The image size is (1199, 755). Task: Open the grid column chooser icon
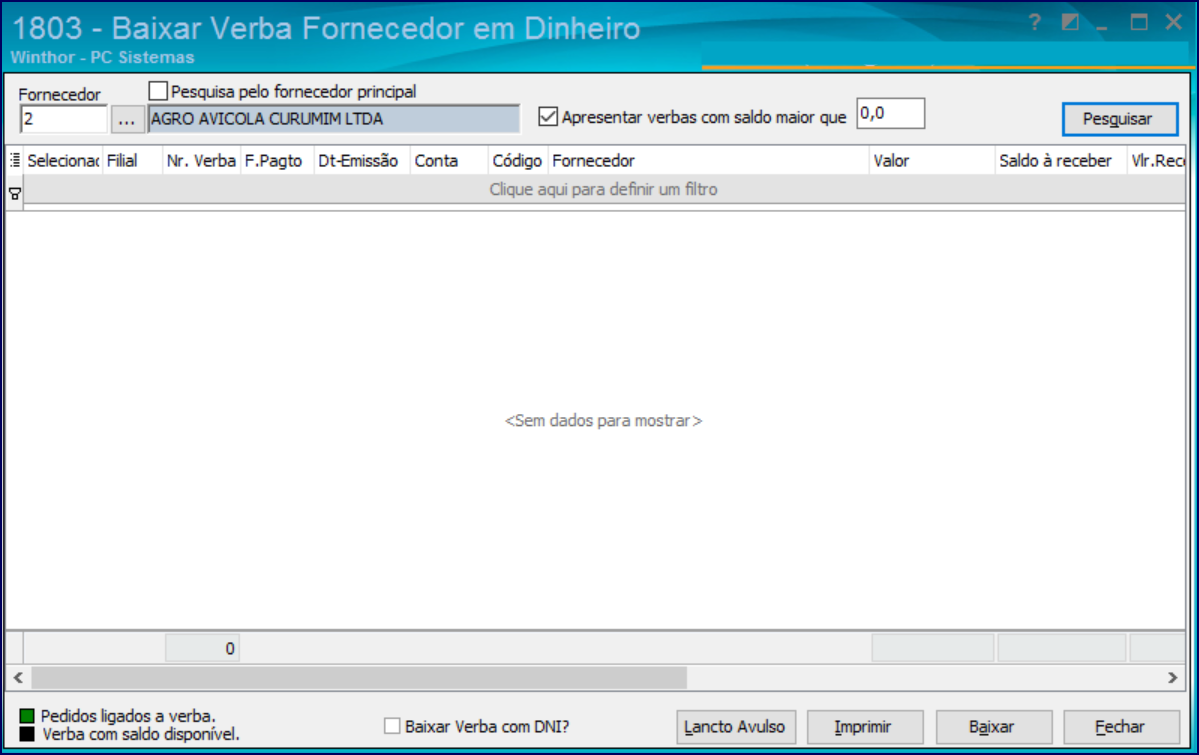(x=15, y=160)
